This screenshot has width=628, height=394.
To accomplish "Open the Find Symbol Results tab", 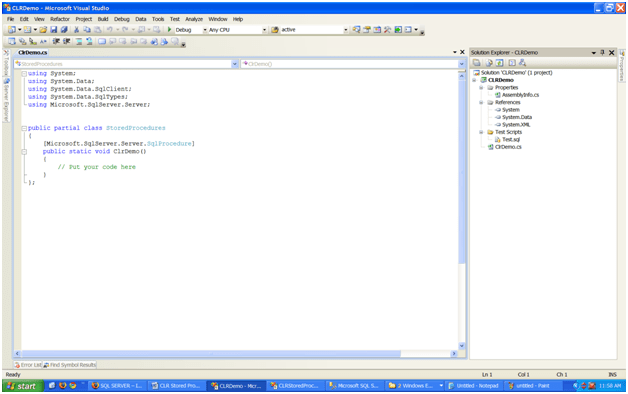I will (70, 365).
